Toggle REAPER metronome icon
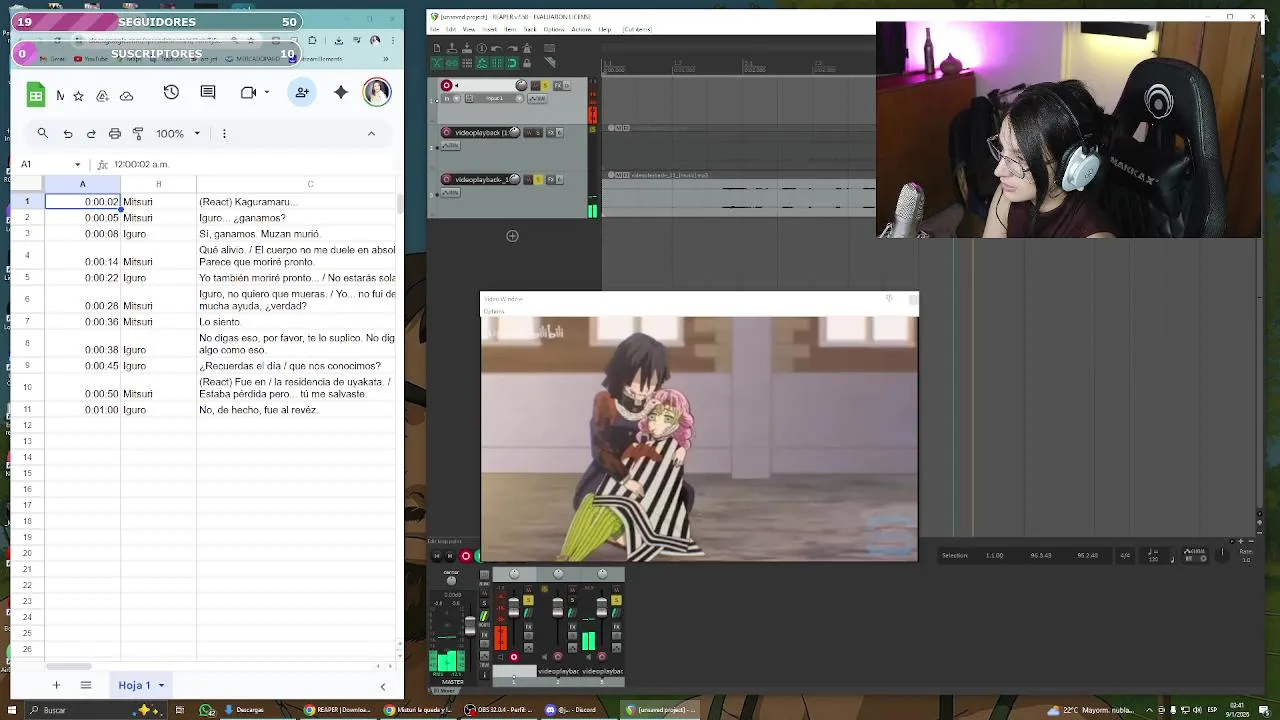This screenshot has height=720, width=1280. pyautogui.click(x=527, y=48)
